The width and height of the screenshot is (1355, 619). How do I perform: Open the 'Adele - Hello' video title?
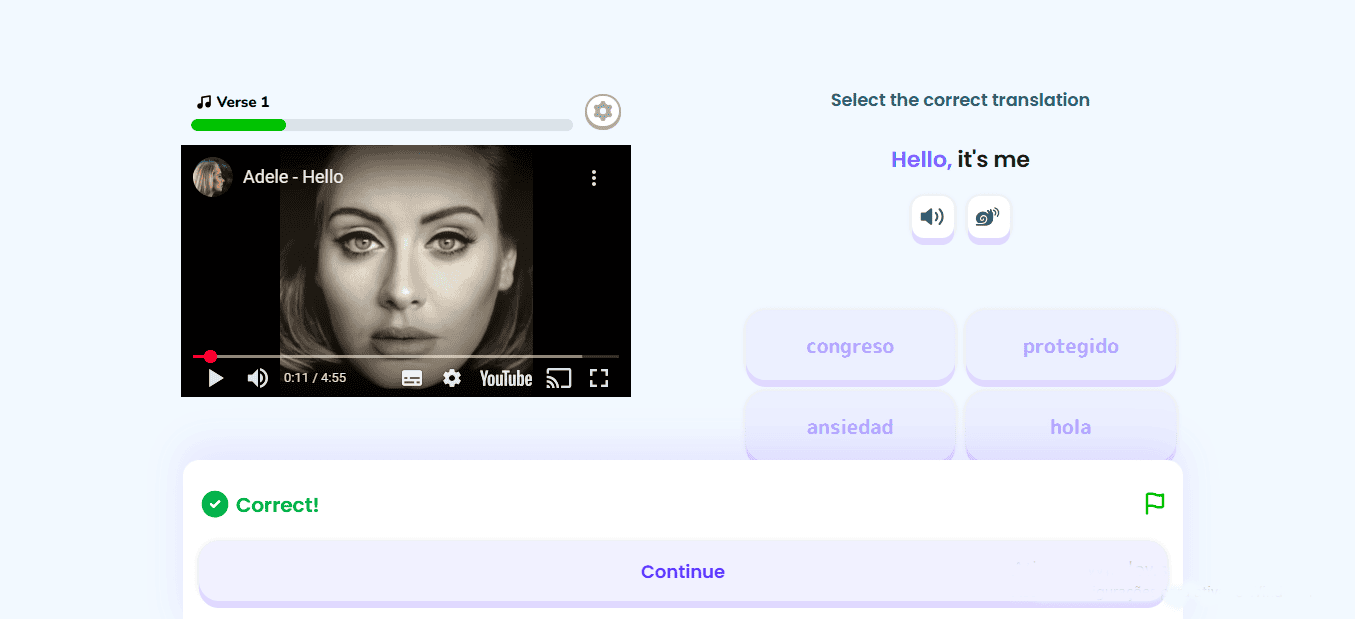coord(293,177)
